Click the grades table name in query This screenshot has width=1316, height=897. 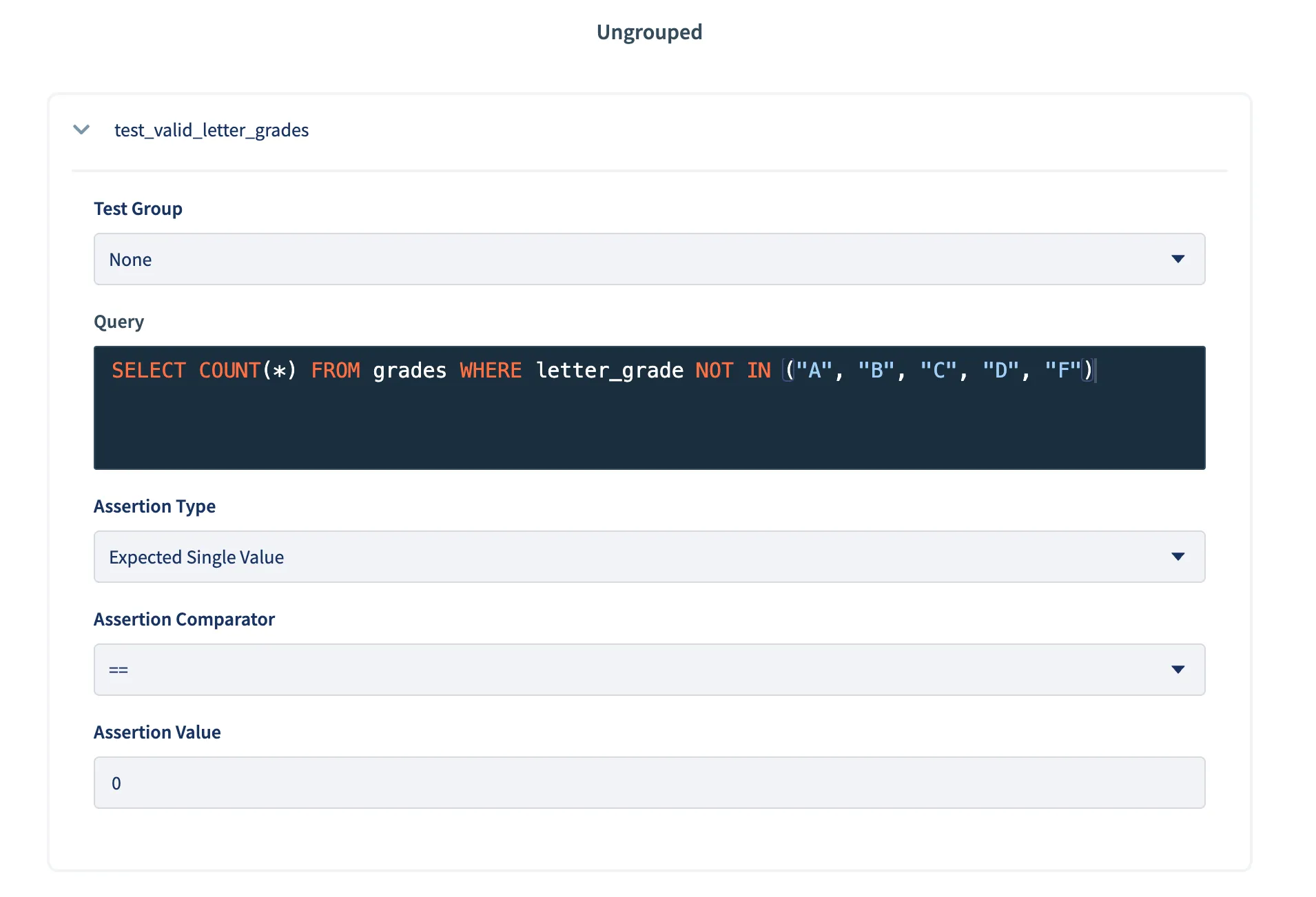pos(409,371)
